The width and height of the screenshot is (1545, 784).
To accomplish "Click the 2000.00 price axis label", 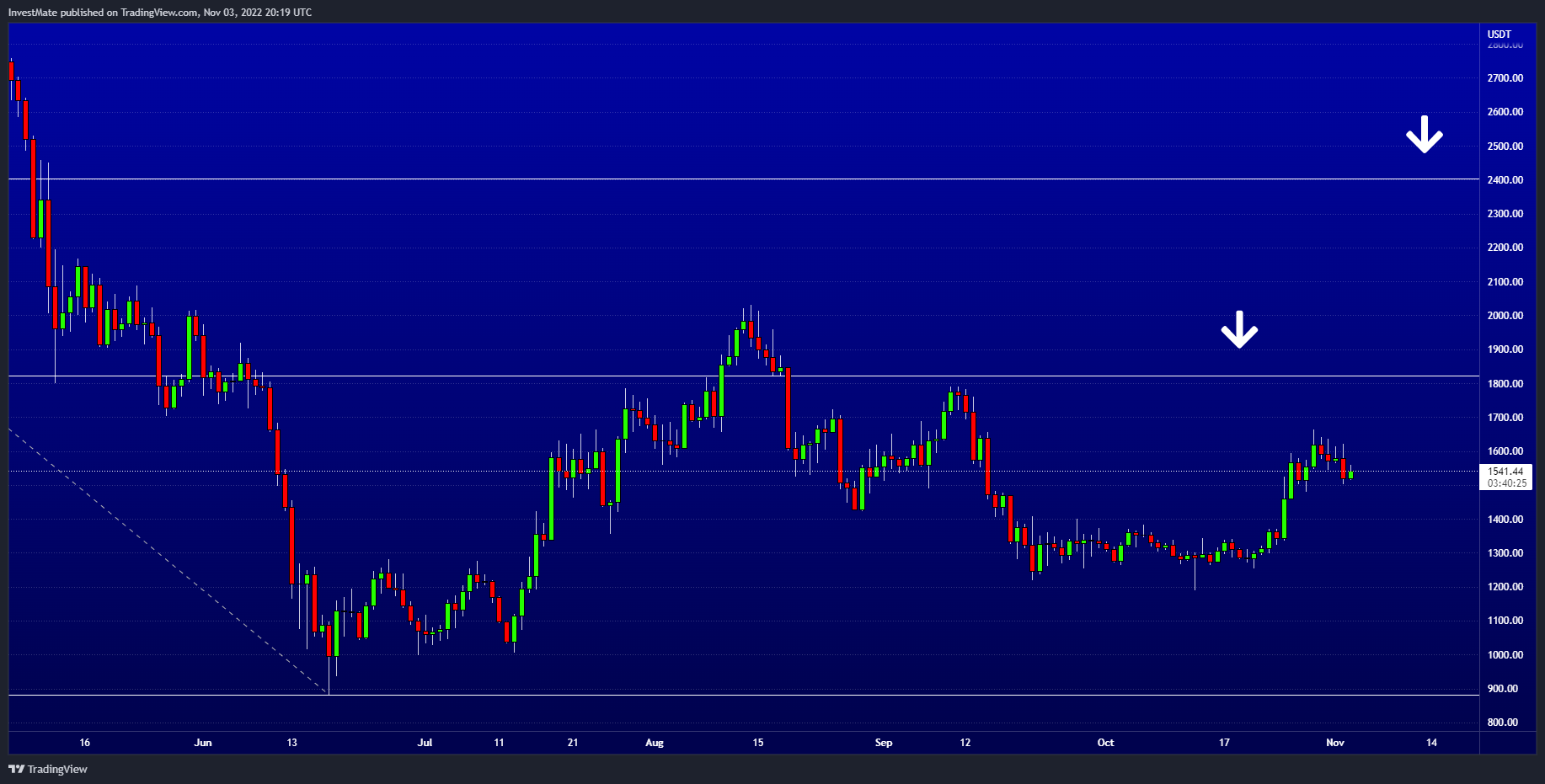I will click(x=1505, y=316).
